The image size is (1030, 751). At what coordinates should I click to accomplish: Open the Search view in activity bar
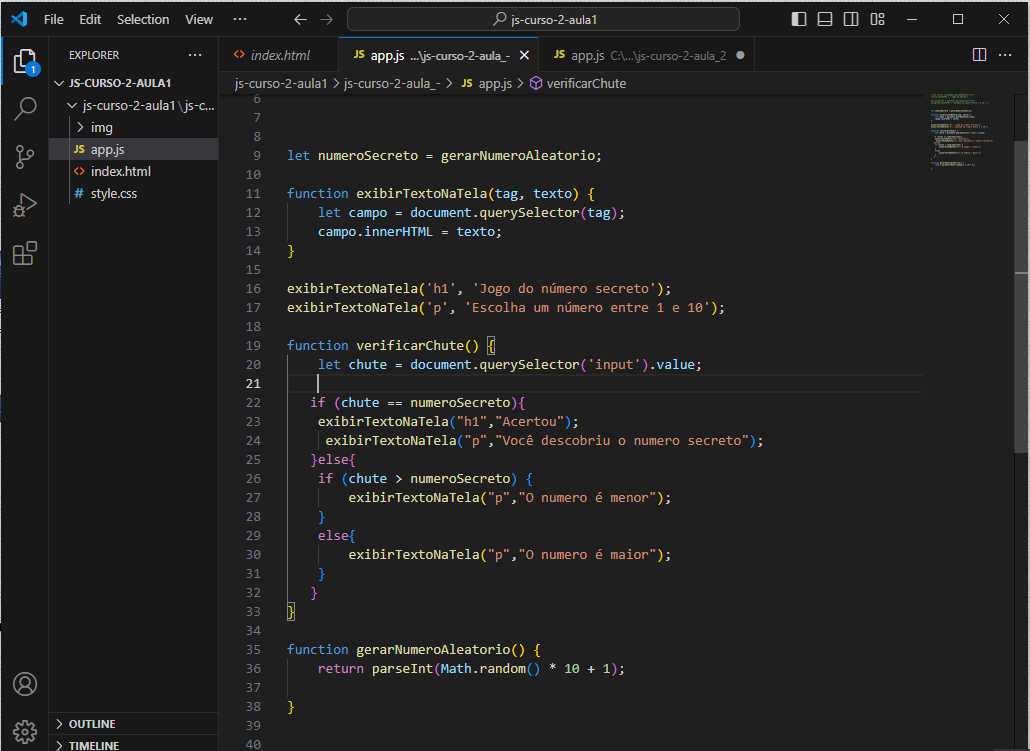coord(25,108)
